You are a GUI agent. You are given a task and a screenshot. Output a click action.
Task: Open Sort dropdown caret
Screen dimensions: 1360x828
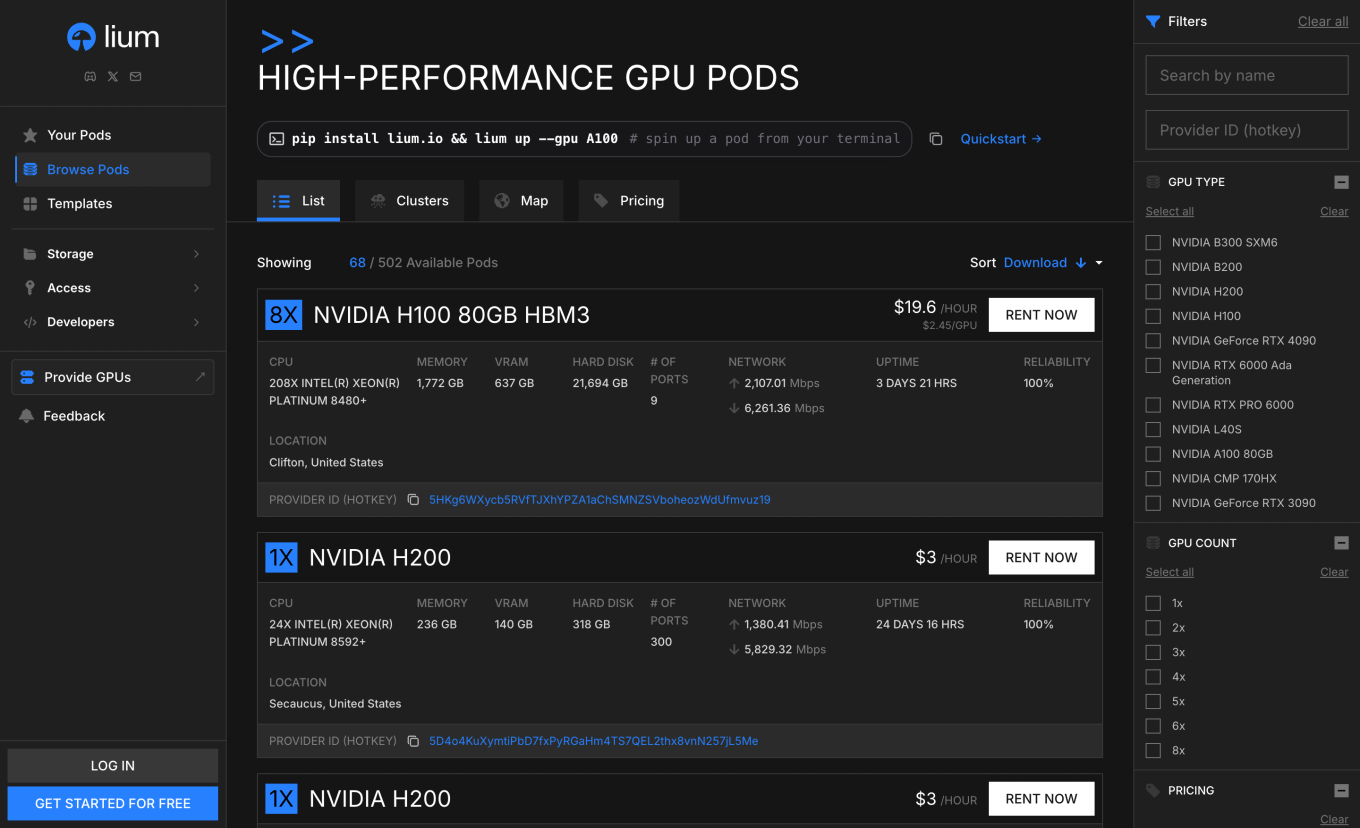[x=1099, y=263]
